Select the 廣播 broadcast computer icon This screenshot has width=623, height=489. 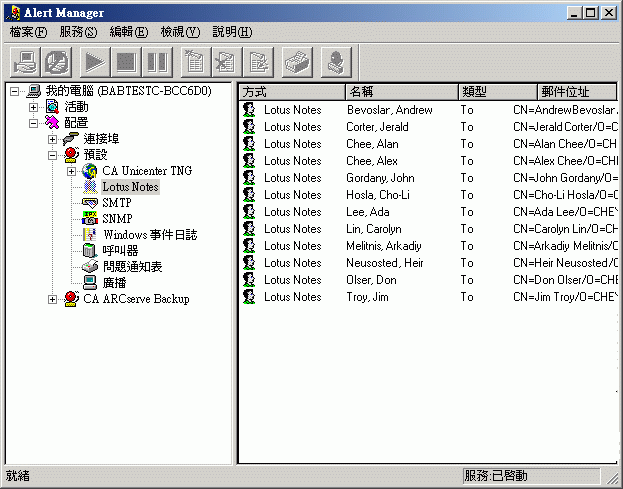(90, 282)
